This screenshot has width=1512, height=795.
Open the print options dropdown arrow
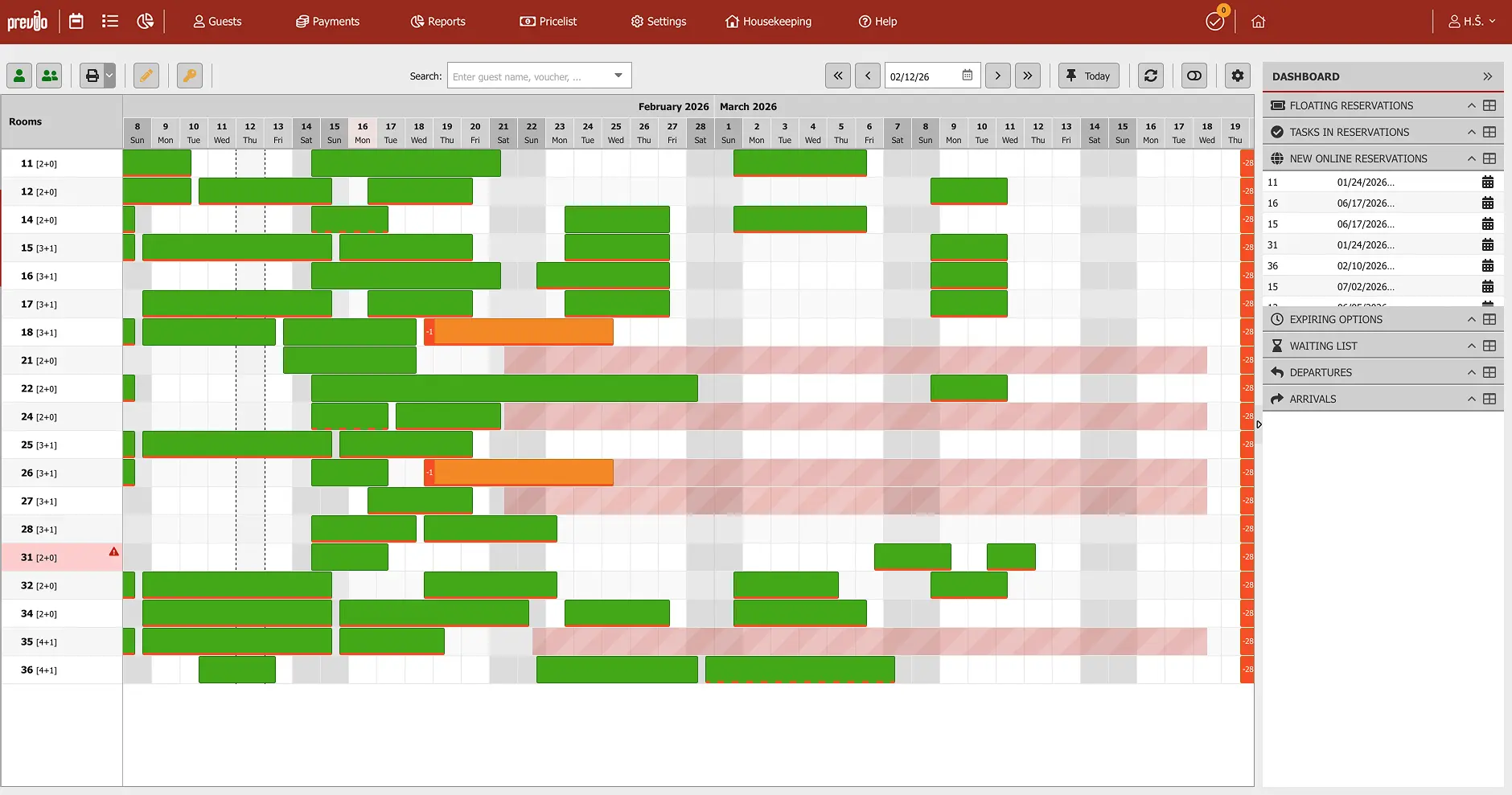click(109, 76)
